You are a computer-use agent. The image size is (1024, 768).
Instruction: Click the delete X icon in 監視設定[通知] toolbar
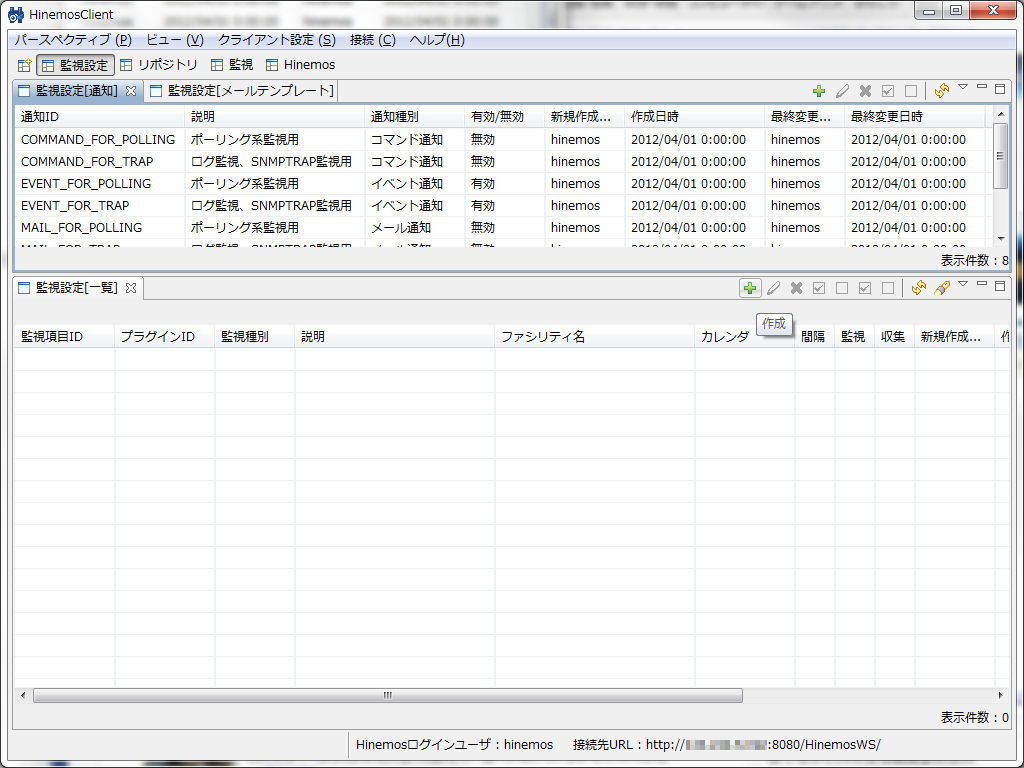865,91
